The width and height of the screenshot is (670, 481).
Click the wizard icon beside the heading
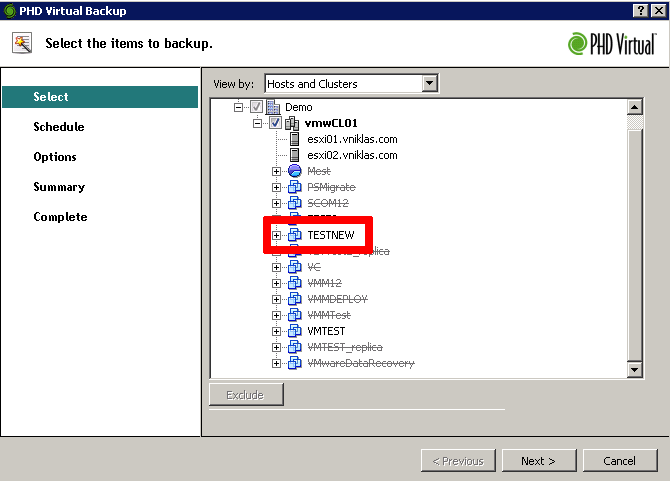coord(22,43)
